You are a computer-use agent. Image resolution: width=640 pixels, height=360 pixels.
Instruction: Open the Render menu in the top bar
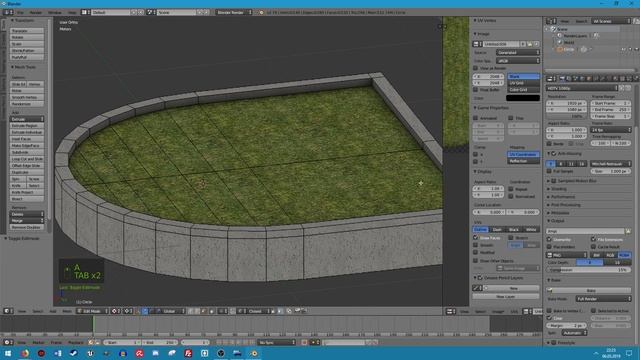click(36, 13)
